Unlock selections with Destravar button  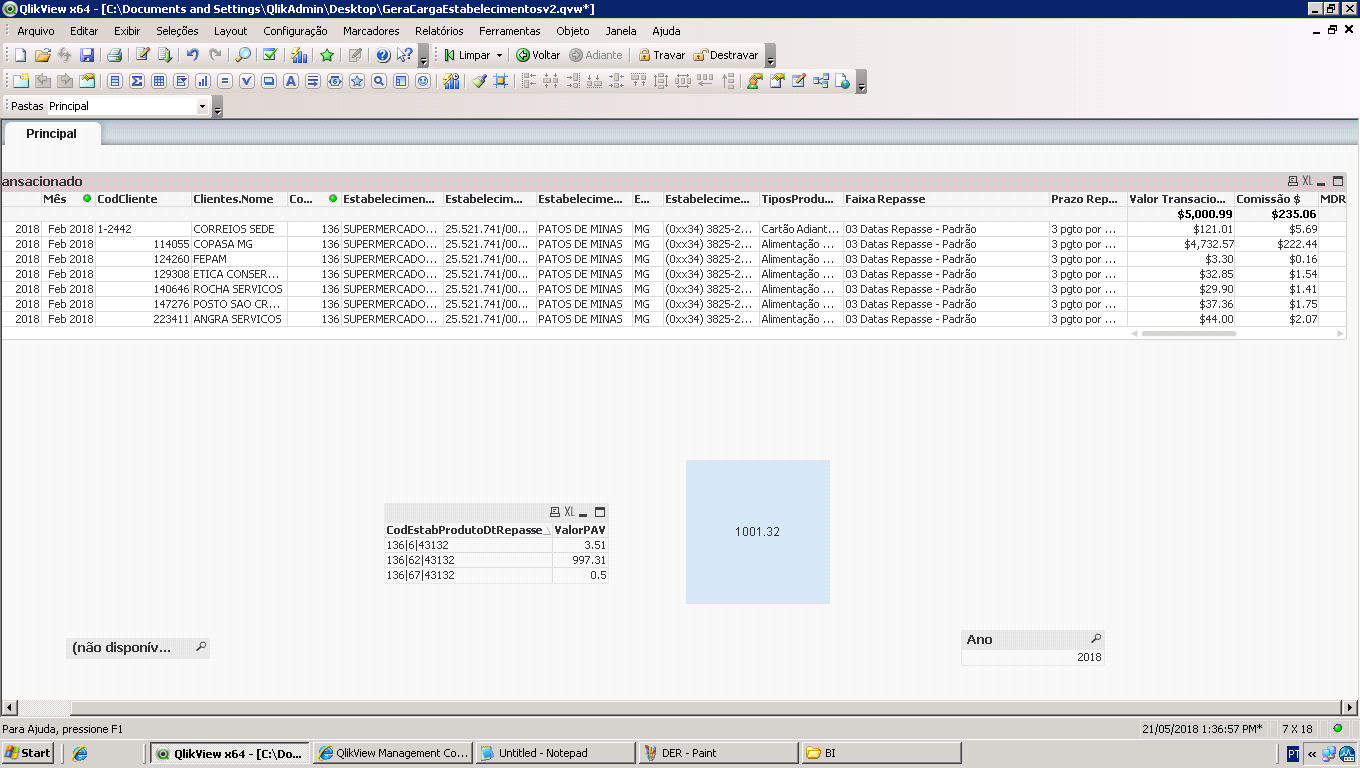pyautogui.click(x=726, y=55)
